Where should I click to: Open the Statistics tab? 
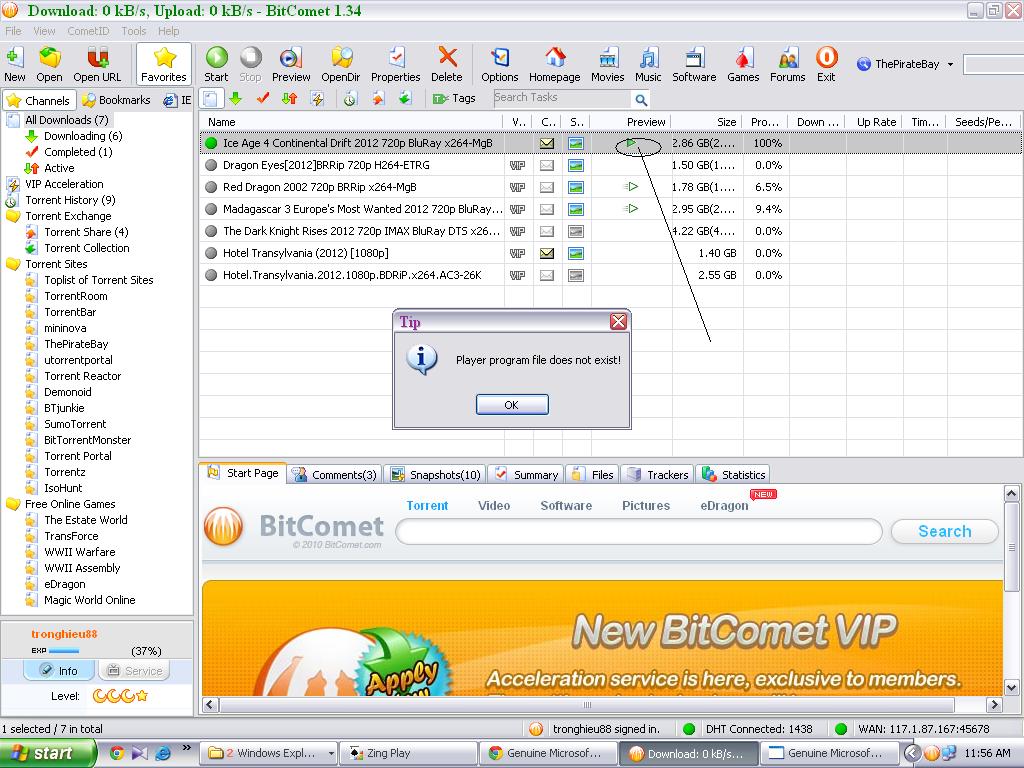(x=734, y=475)
